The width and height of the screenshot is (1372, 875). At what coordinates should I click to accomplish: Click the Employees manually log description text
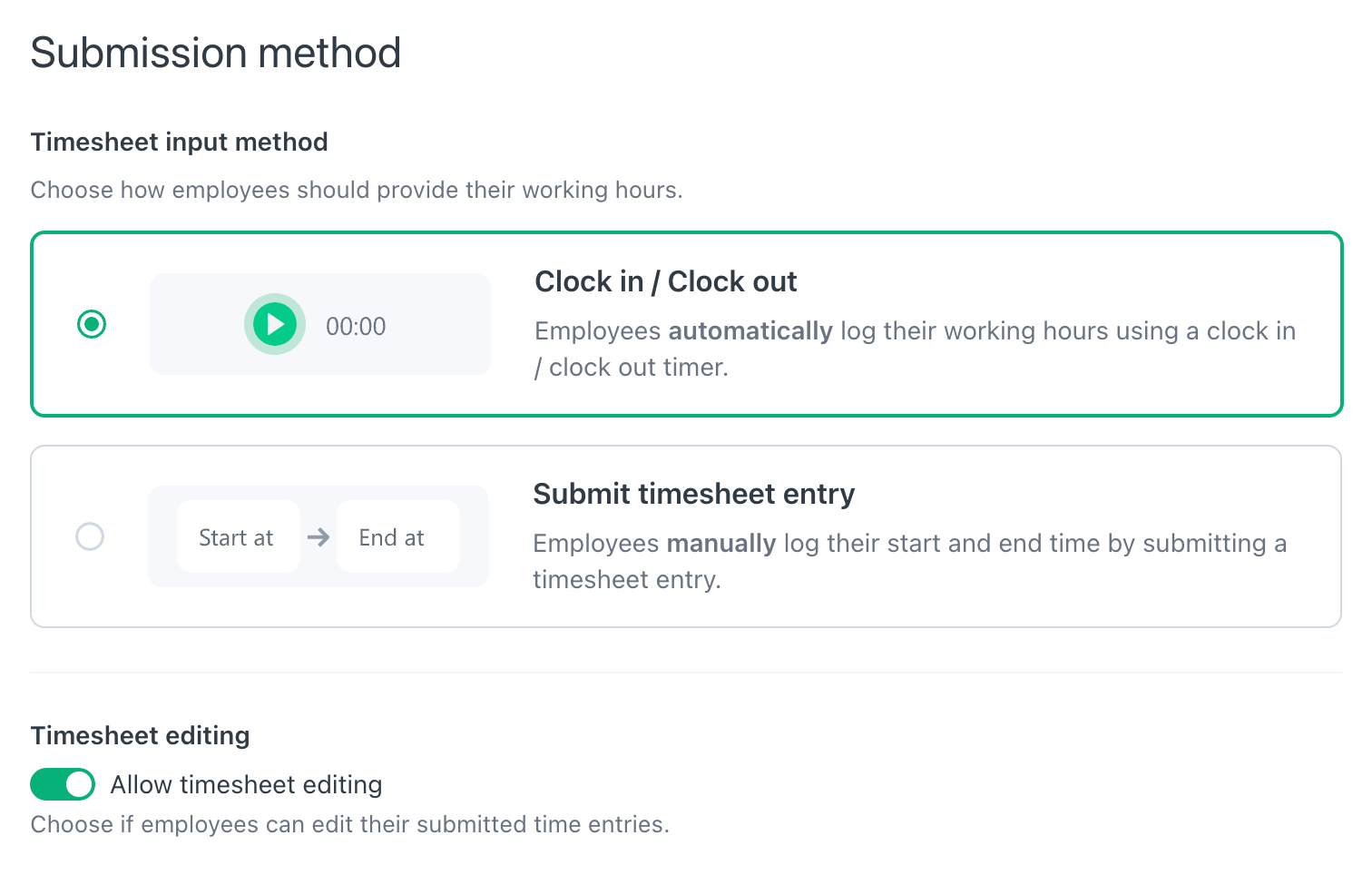click(909, 561)
